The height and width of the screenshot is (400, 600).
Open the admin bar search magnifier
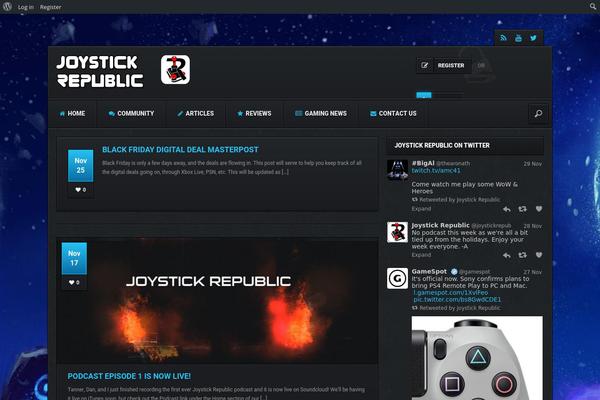pyautogui.click(x=593, y=7)
